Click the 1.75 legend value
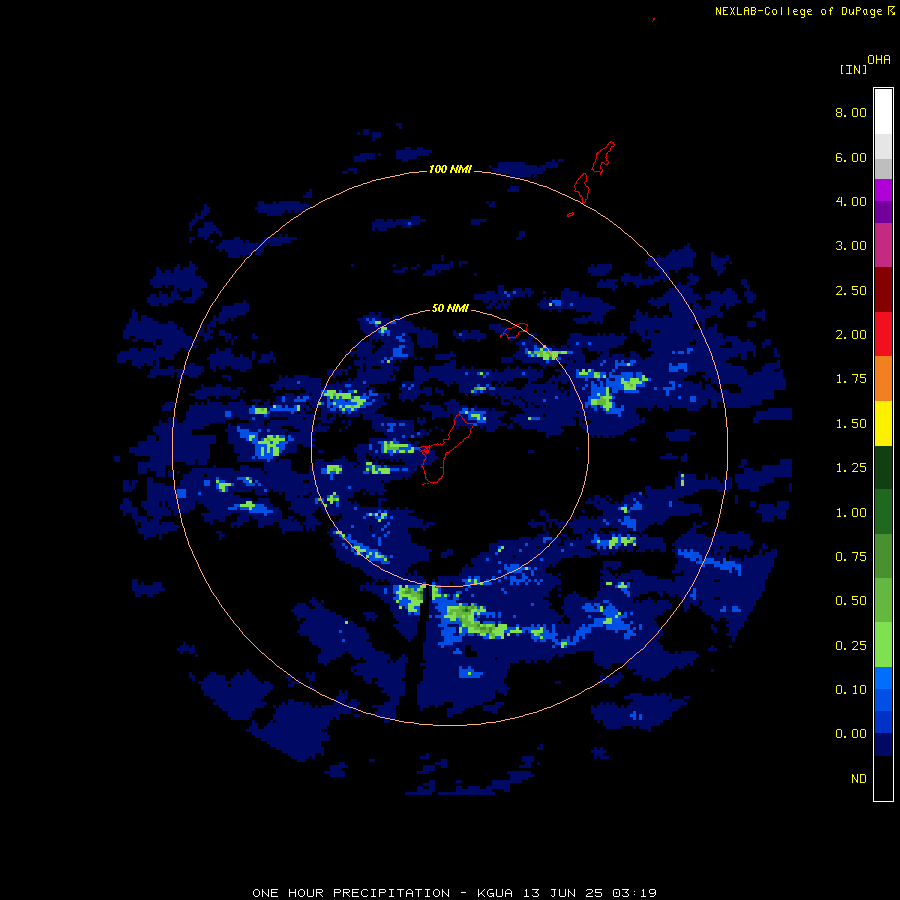The height and width of the screenshot is (900, 900). (x=851, y=379)
